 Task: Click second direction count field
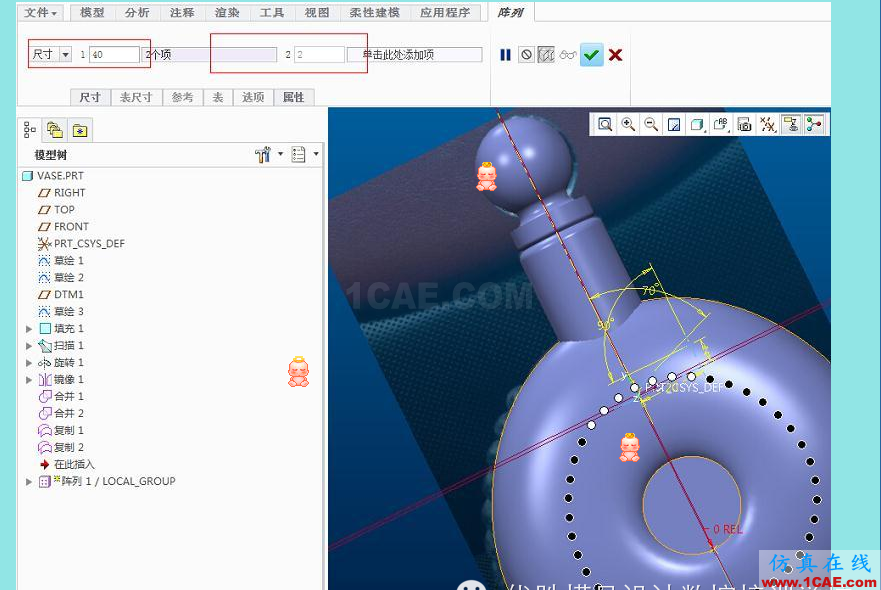point(319,55)
